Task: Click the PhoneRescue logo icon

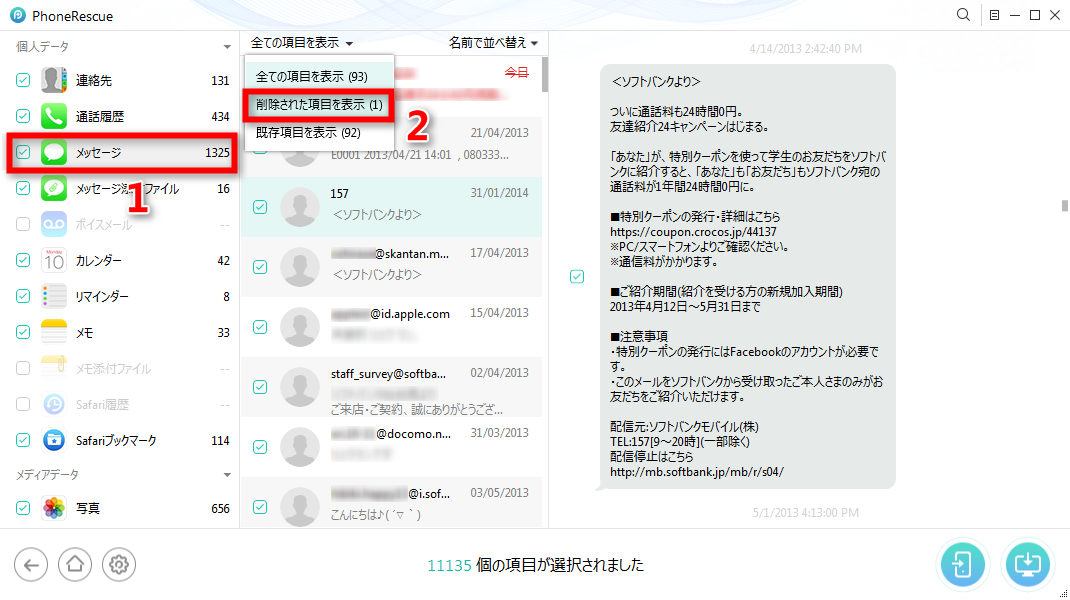Action: pos(18,15)
